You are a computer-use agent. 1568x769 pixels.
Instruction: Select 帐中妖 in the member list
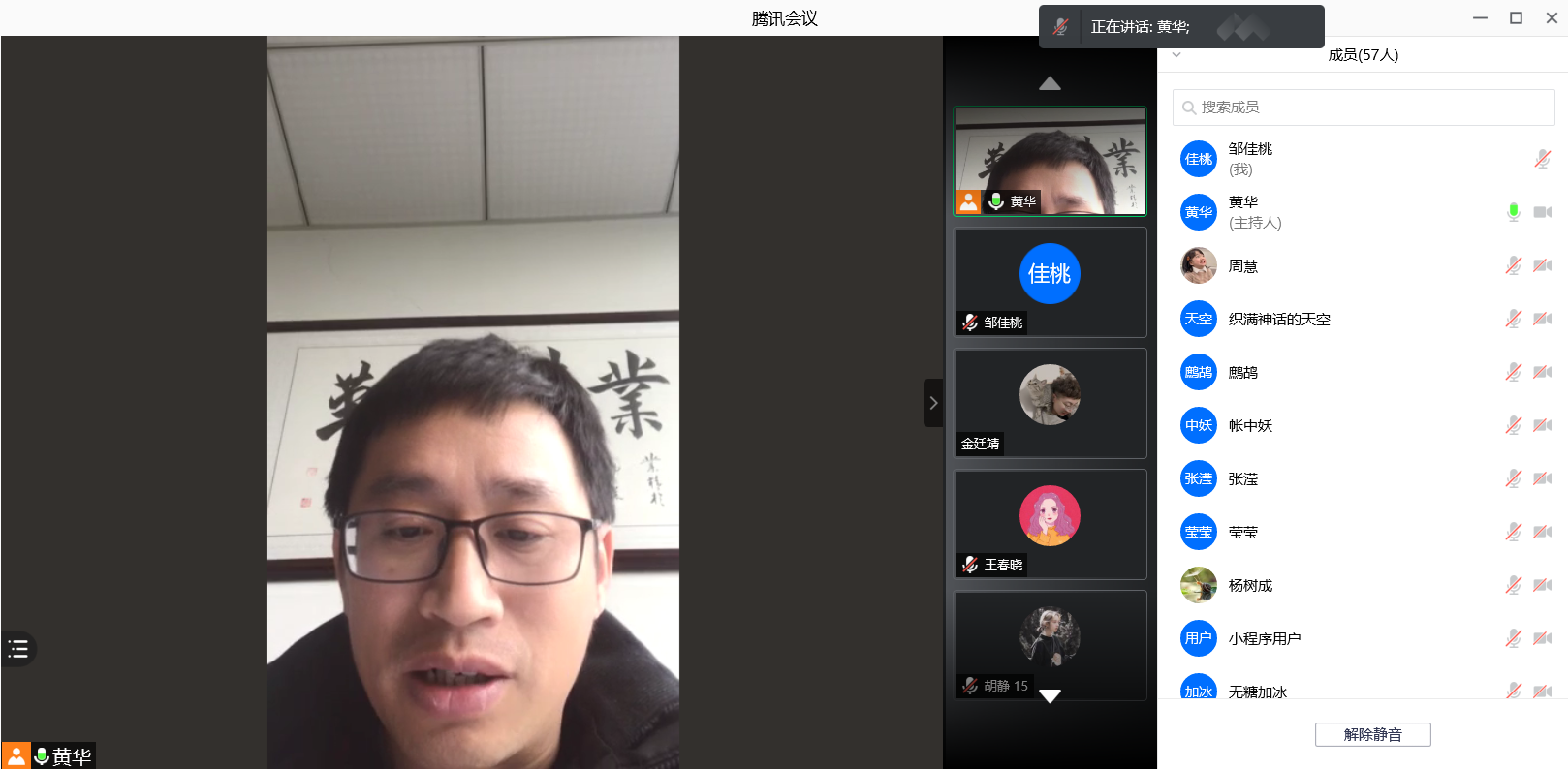(x=1250, y=425)
